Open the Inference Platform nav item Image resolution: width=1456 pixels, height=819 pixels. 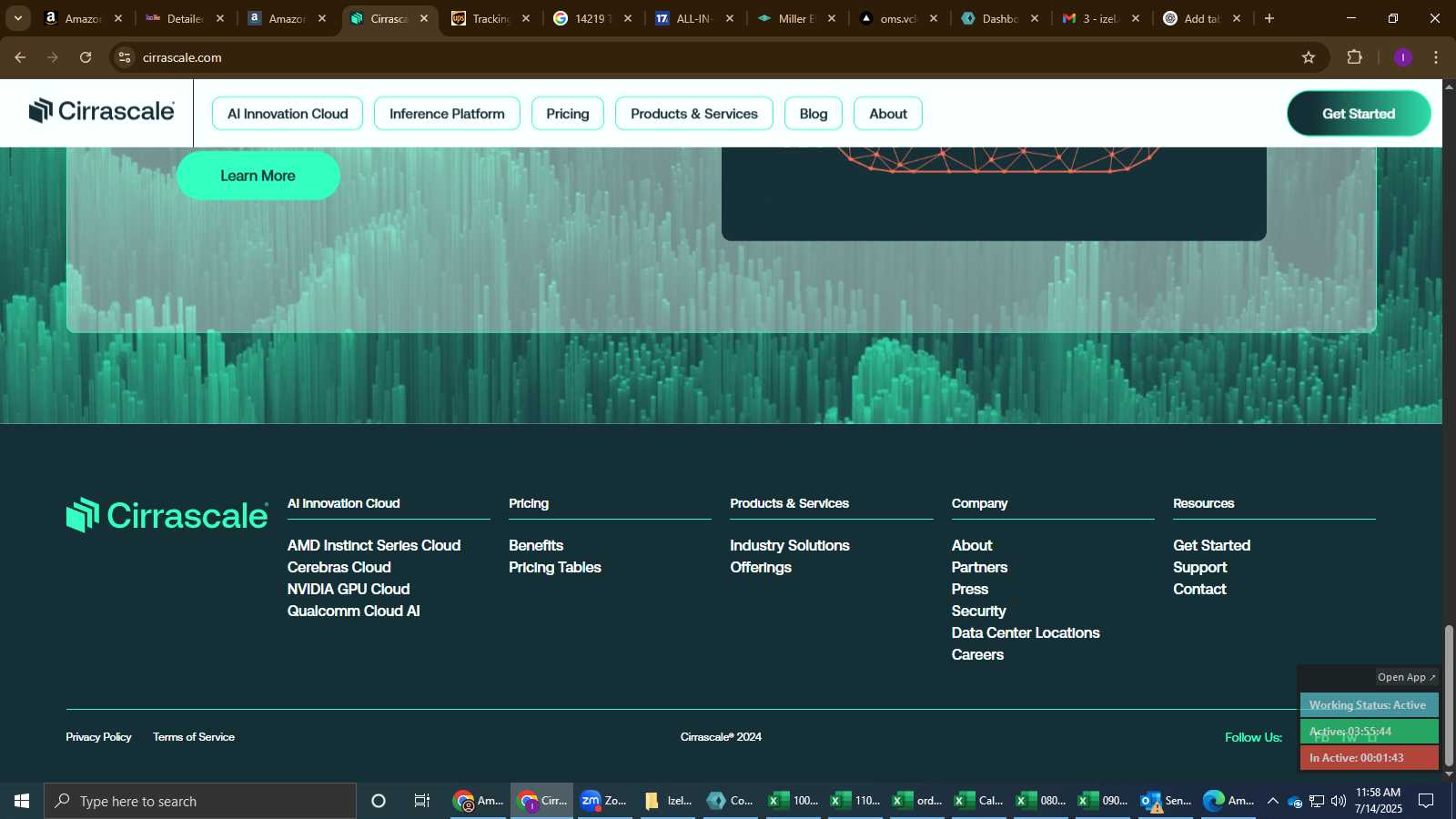click(x=447, y=114)
